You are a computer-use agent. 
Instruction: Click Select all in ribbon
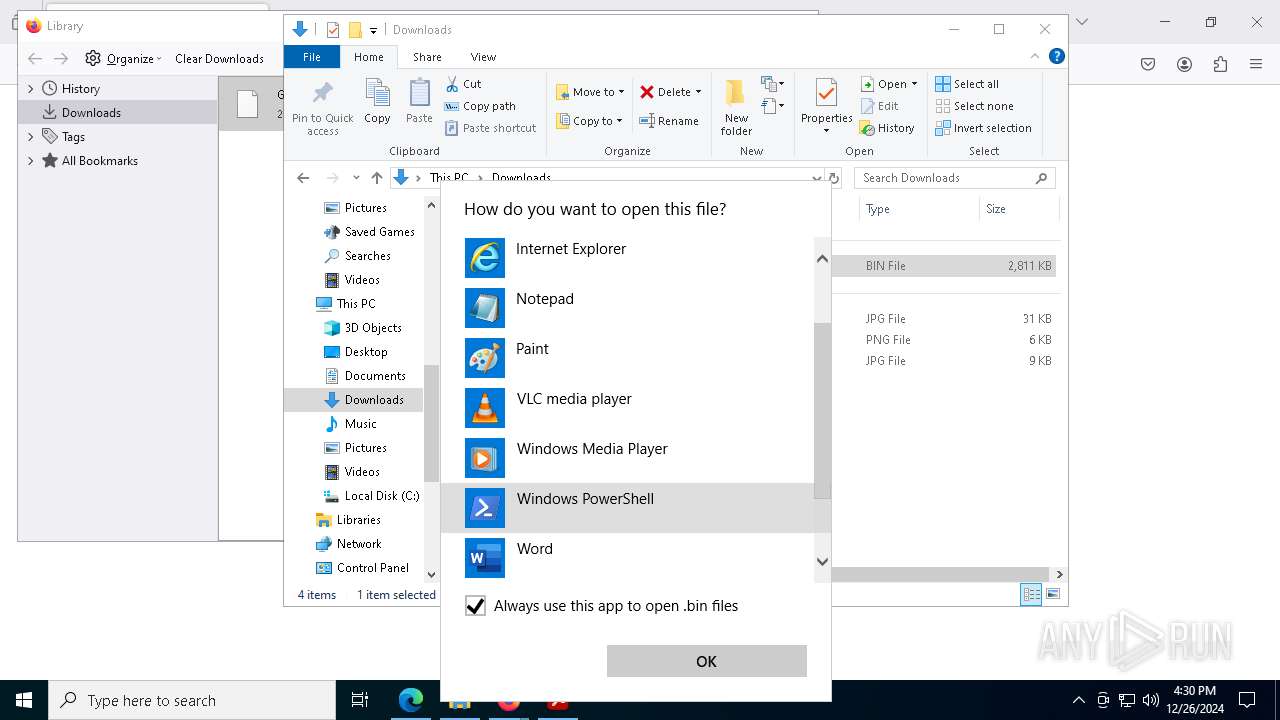pyautogui.click(x=967, y=84)
